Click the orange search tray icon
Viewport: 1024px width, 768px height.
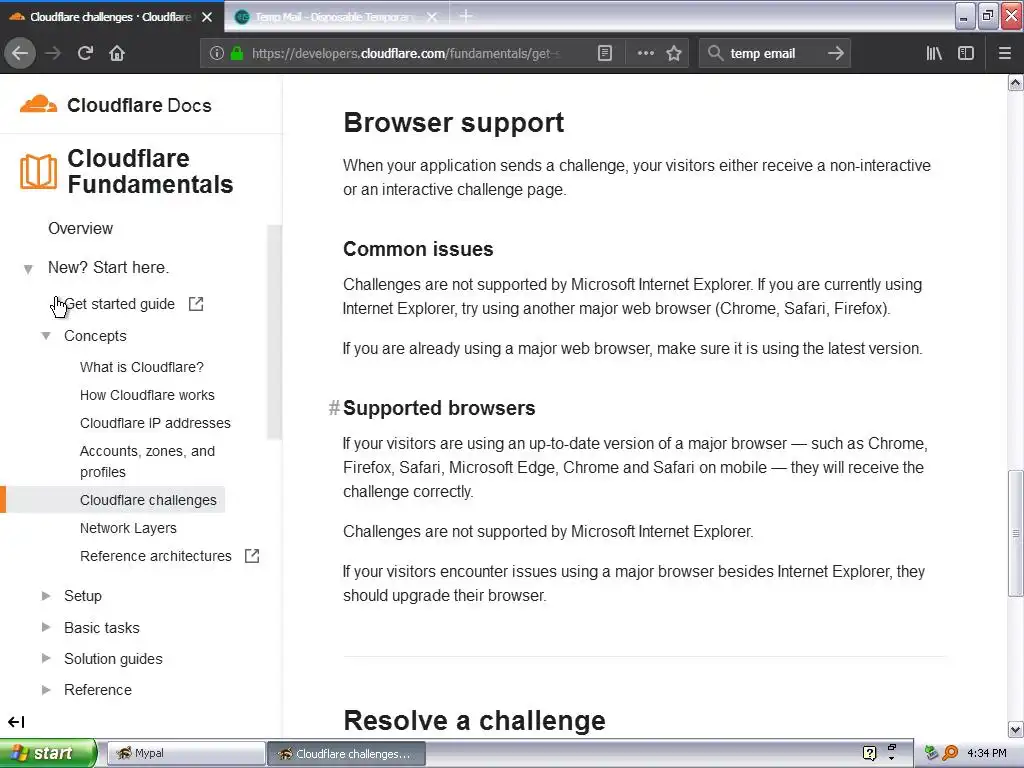(950, 753)
